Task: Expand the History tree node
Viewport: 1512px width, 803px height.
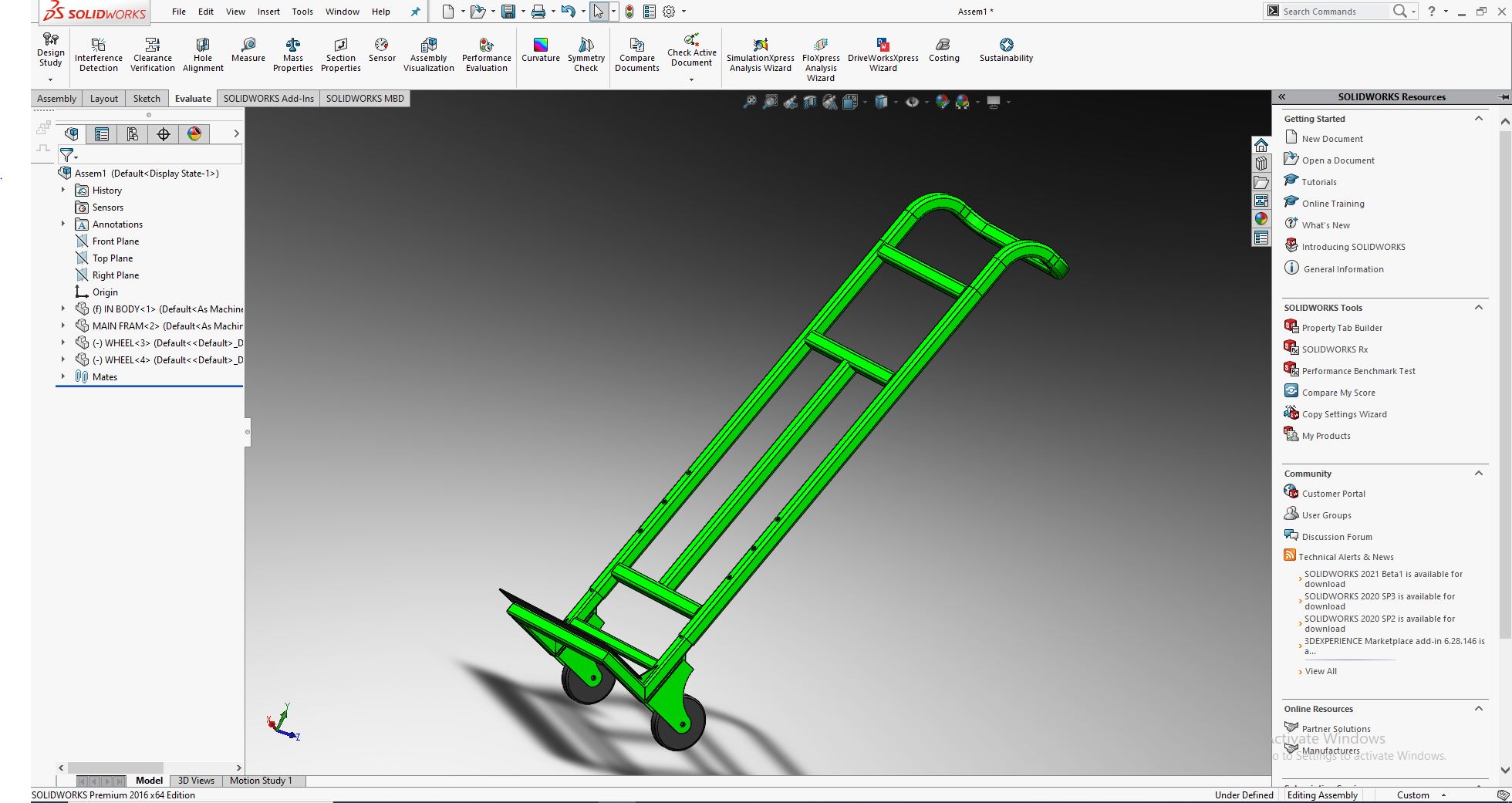Action: coord(63,190)
